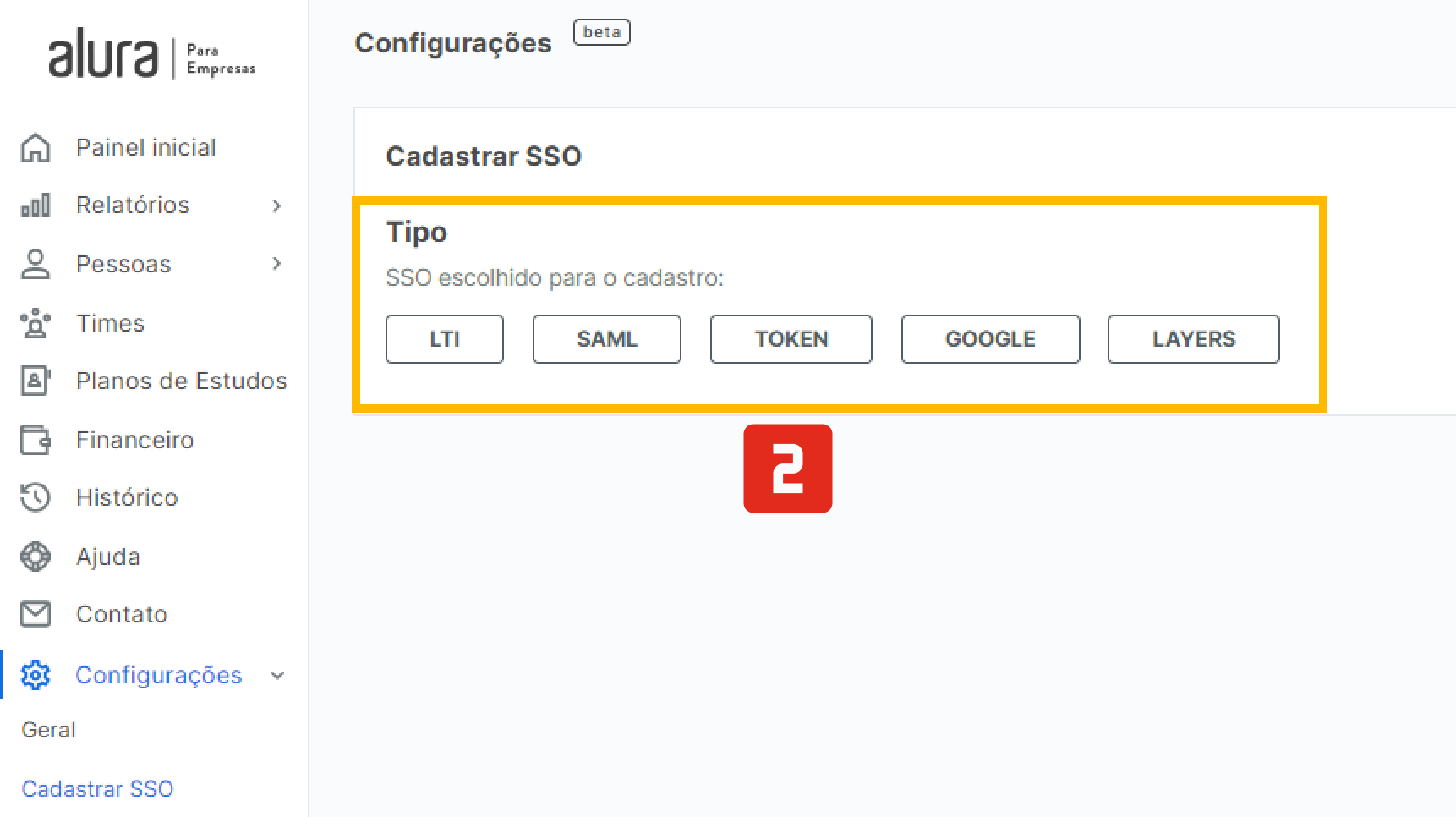
Task: Click the Times team icon
Action: [x=36, y=323]
